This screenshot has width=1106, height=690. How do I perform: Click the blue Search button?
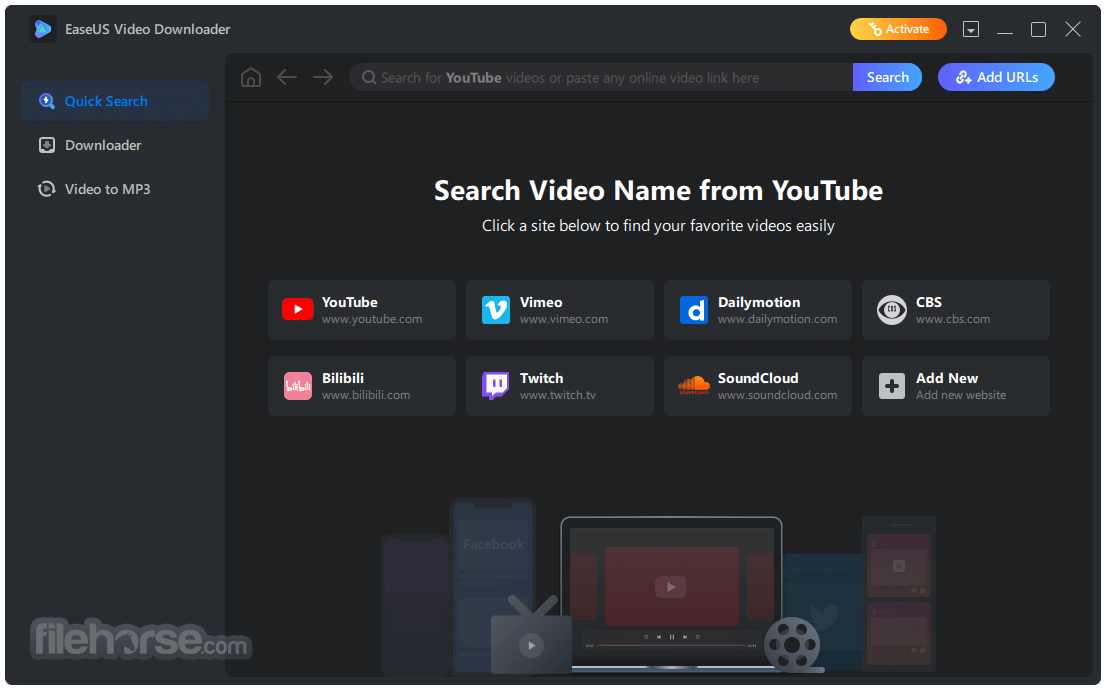click(887, 78)
